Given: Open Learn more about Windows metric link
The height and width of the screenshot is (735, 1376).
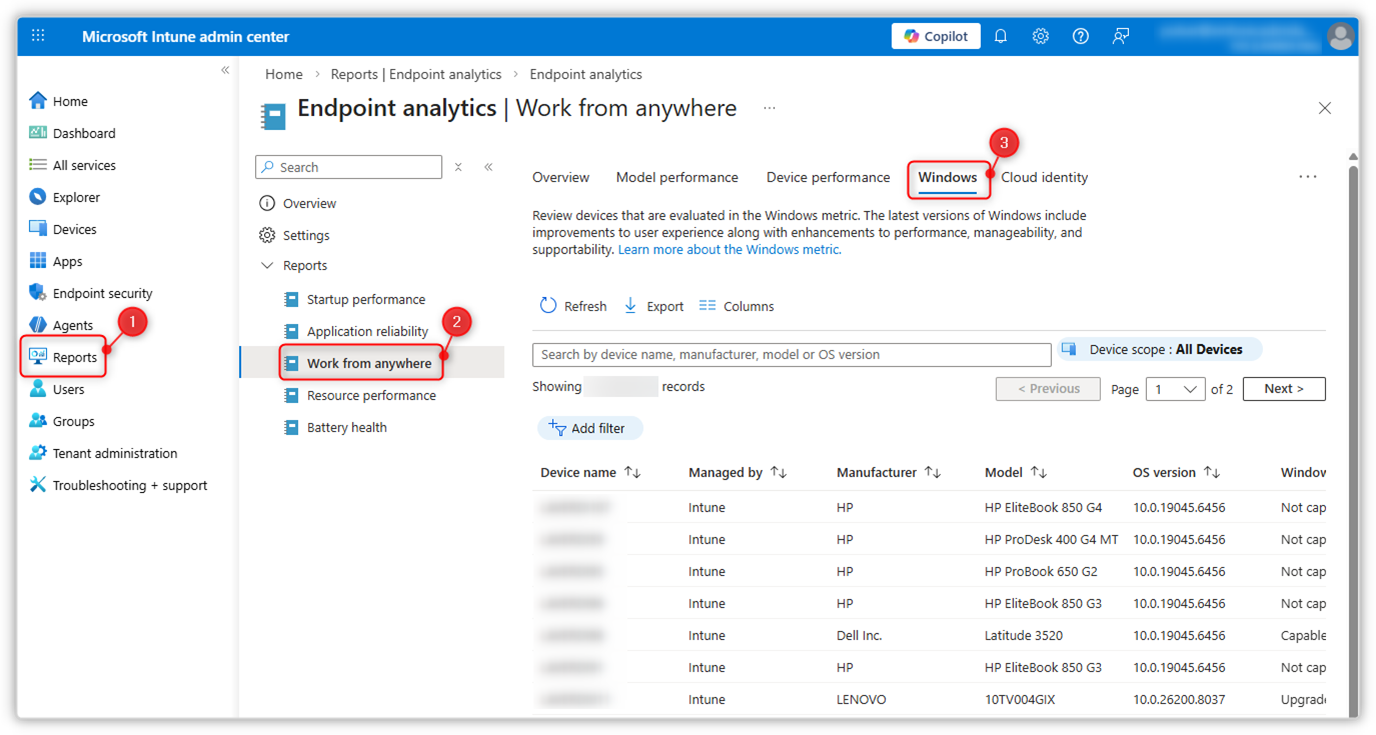Looking at the screenshot, I should (x=729, y=250).
